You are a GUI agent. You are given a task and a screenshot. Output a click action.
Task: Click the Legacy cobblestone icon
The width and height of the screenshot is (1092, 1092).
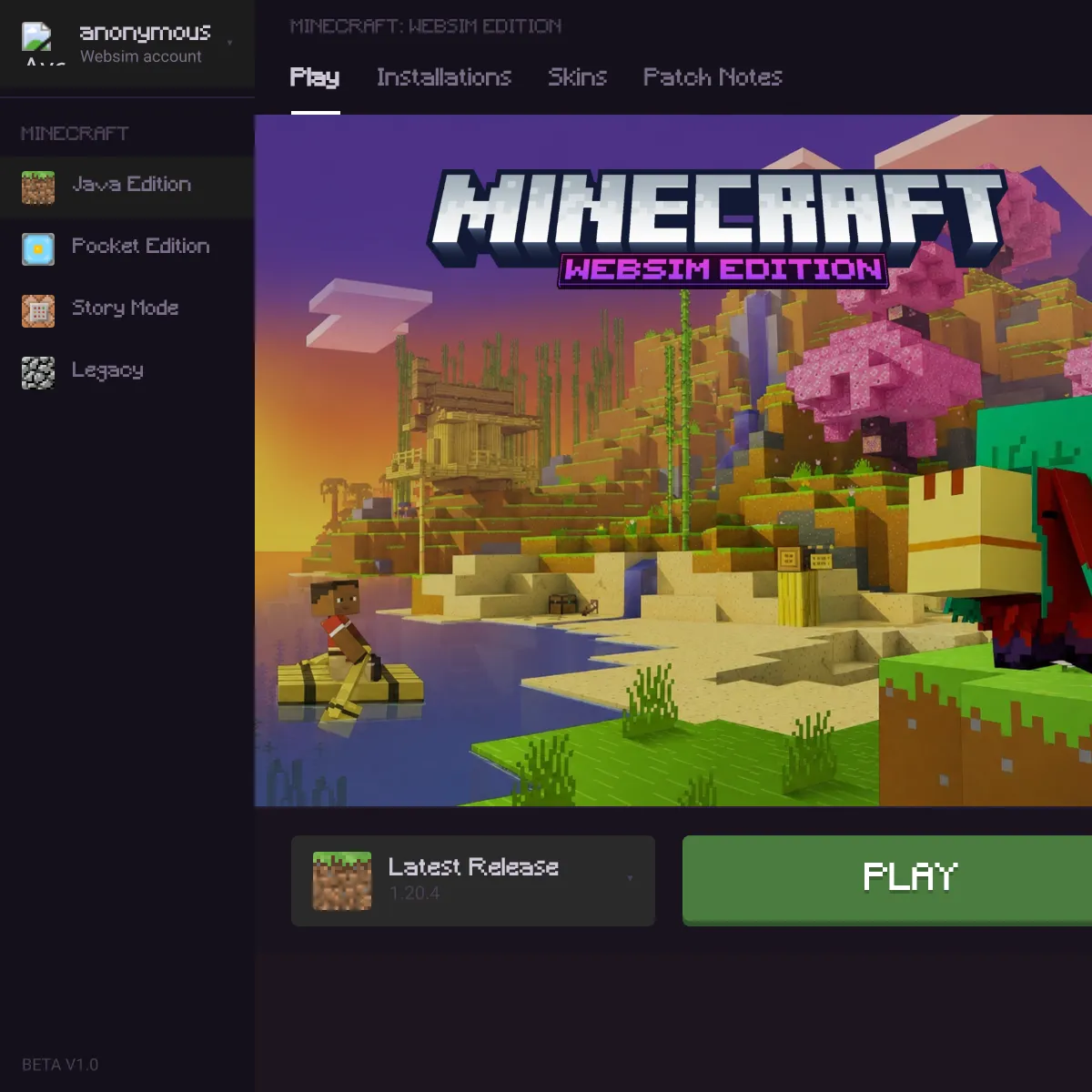(x=38, y=373)
